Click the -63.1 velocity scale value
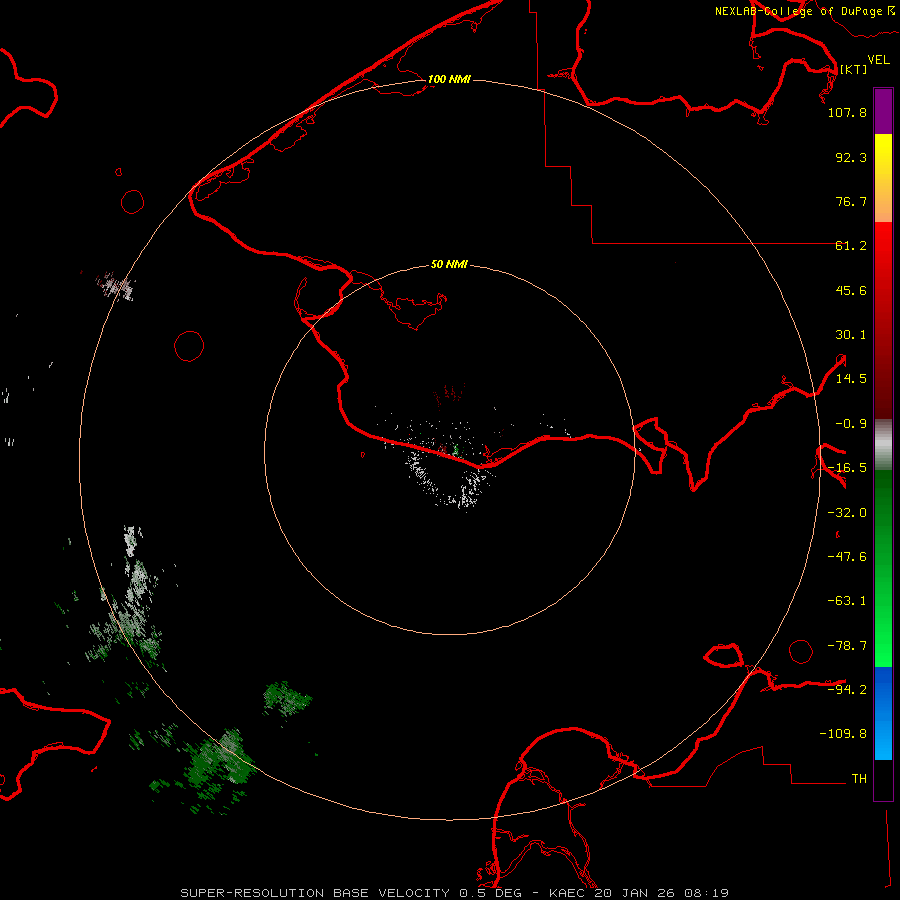The width and height of the screenshot is (900, 900). click(847, 601)
